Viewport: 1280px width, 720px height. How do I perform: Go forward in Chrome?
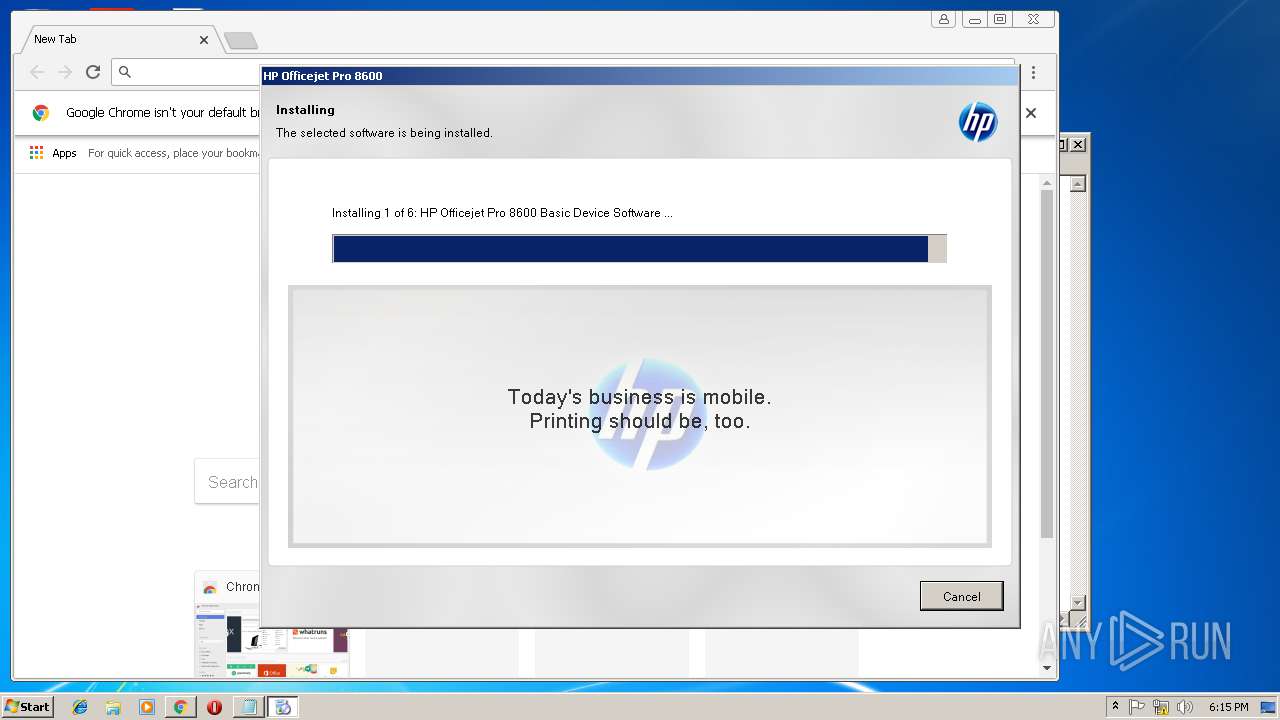click(65, 72)
